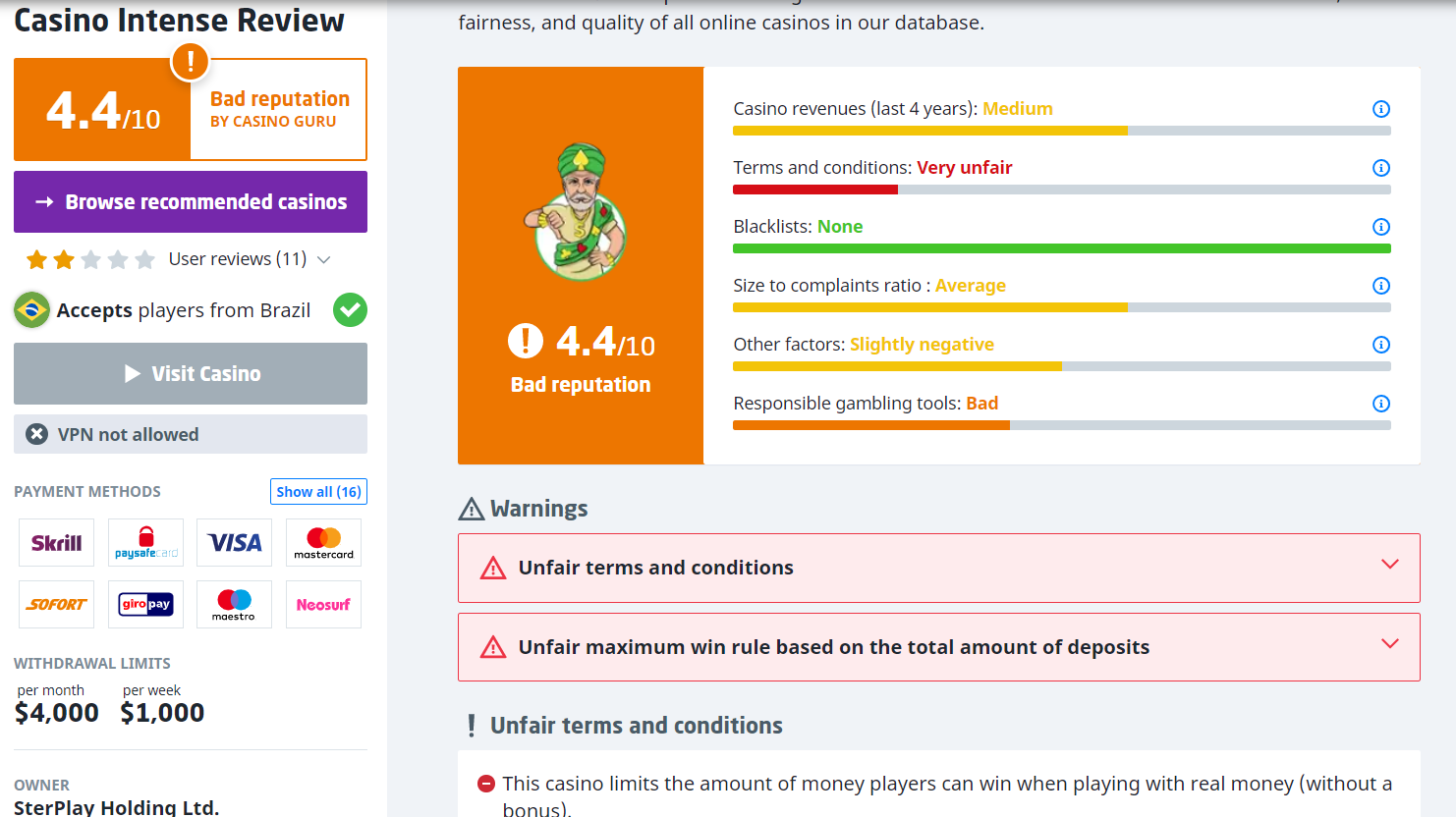Click the Skrill payment method logo

tap(56, 543)
